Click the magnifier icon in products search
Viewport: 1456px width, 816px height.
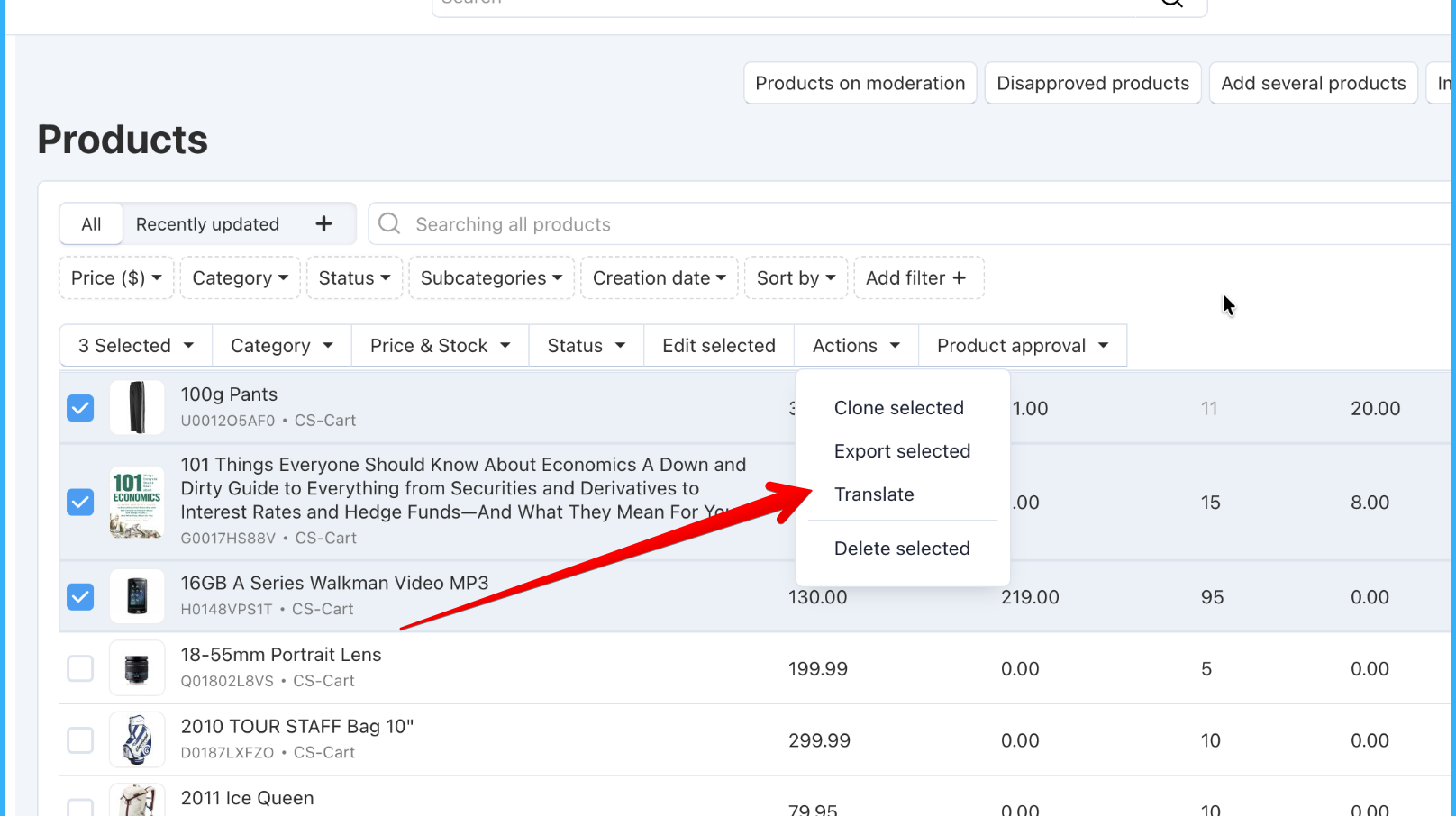pos(389,223)
